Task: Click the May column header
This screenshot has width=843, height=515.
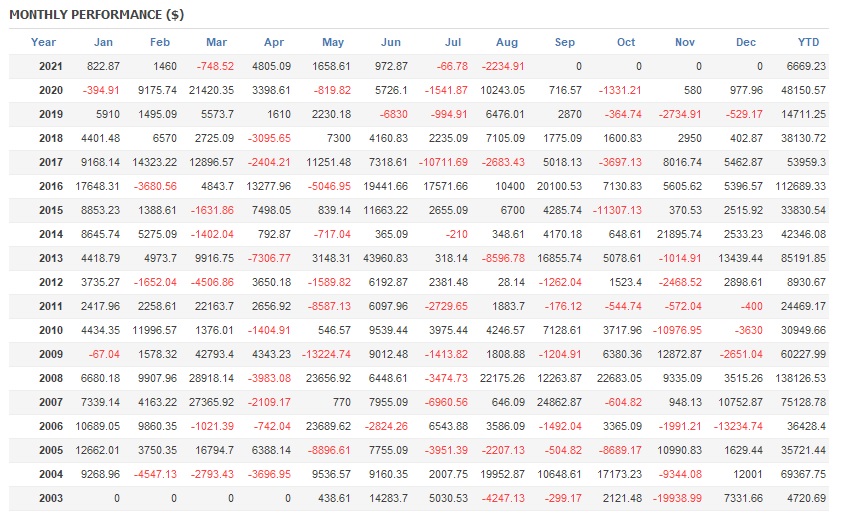Action: tap(333, 42)
